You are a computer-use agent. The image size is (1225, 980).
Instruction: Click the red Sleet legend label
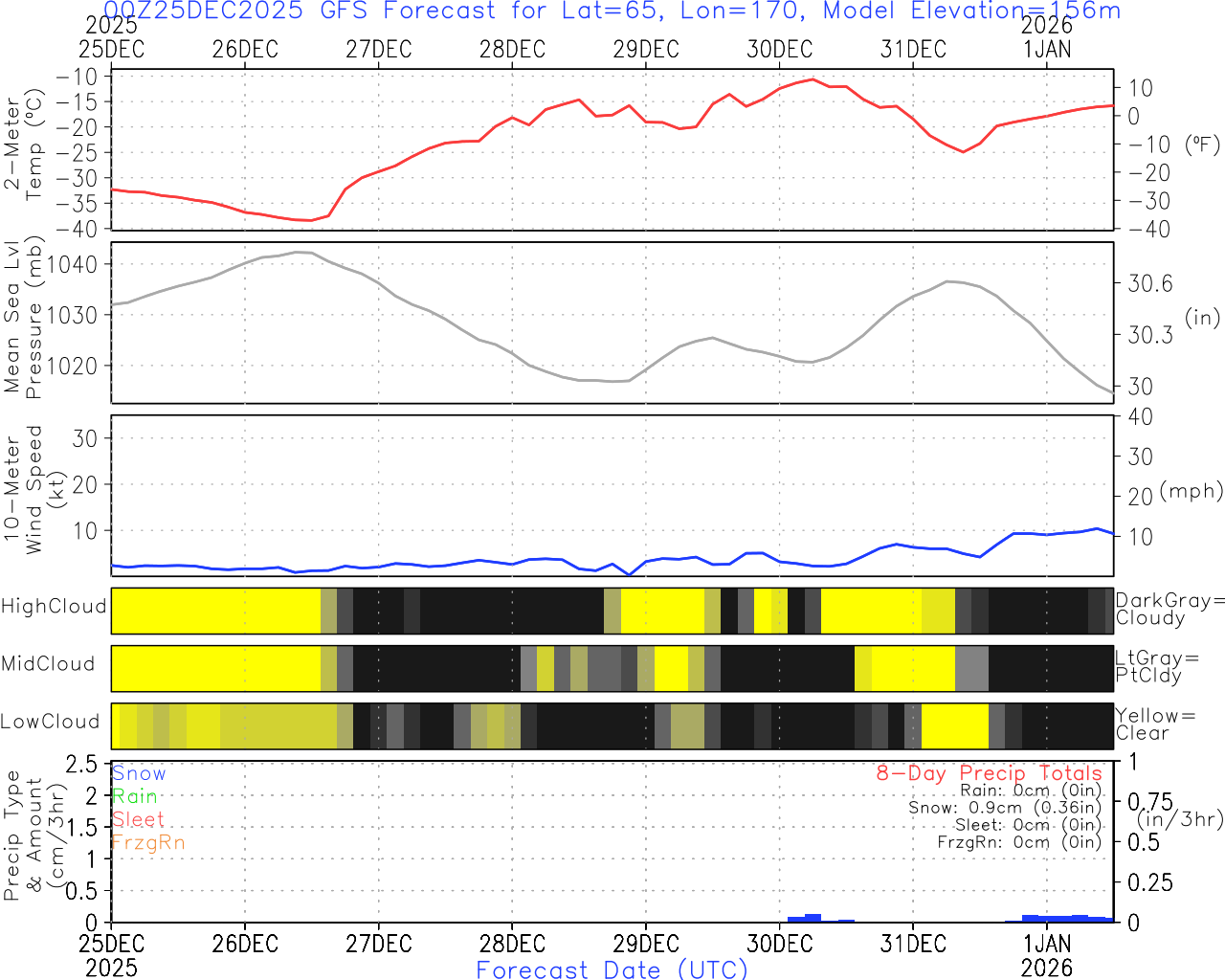tap(138, 819)
